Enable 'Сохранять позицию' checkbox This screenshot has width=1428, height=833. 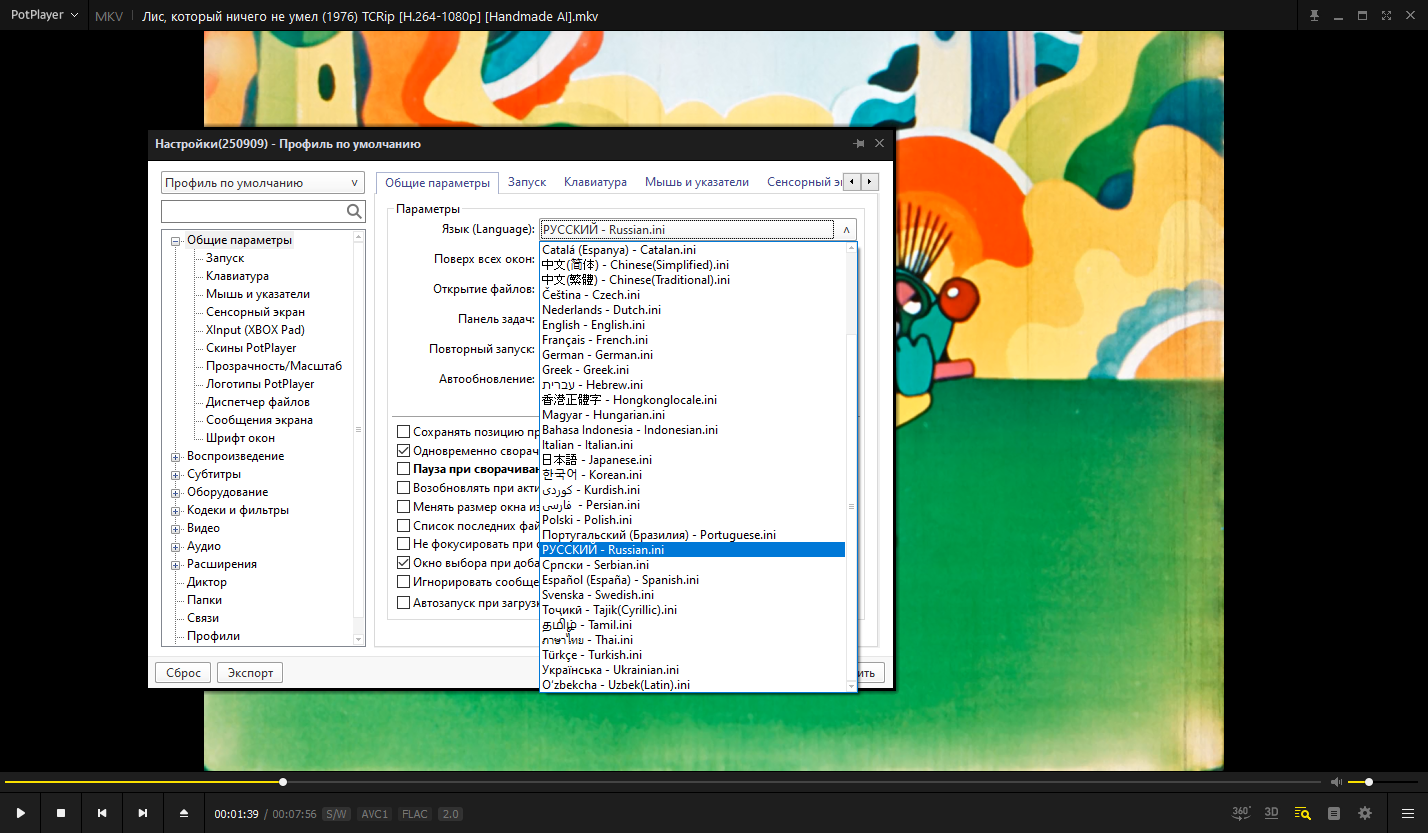point(404,432)
